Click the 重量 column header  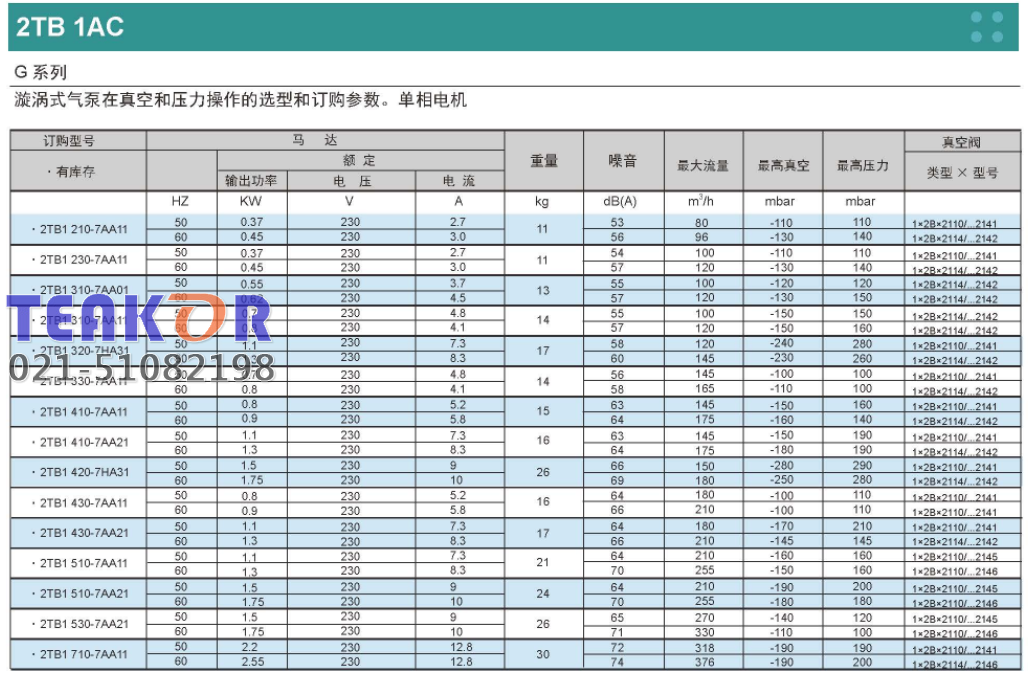coord(543,160)
